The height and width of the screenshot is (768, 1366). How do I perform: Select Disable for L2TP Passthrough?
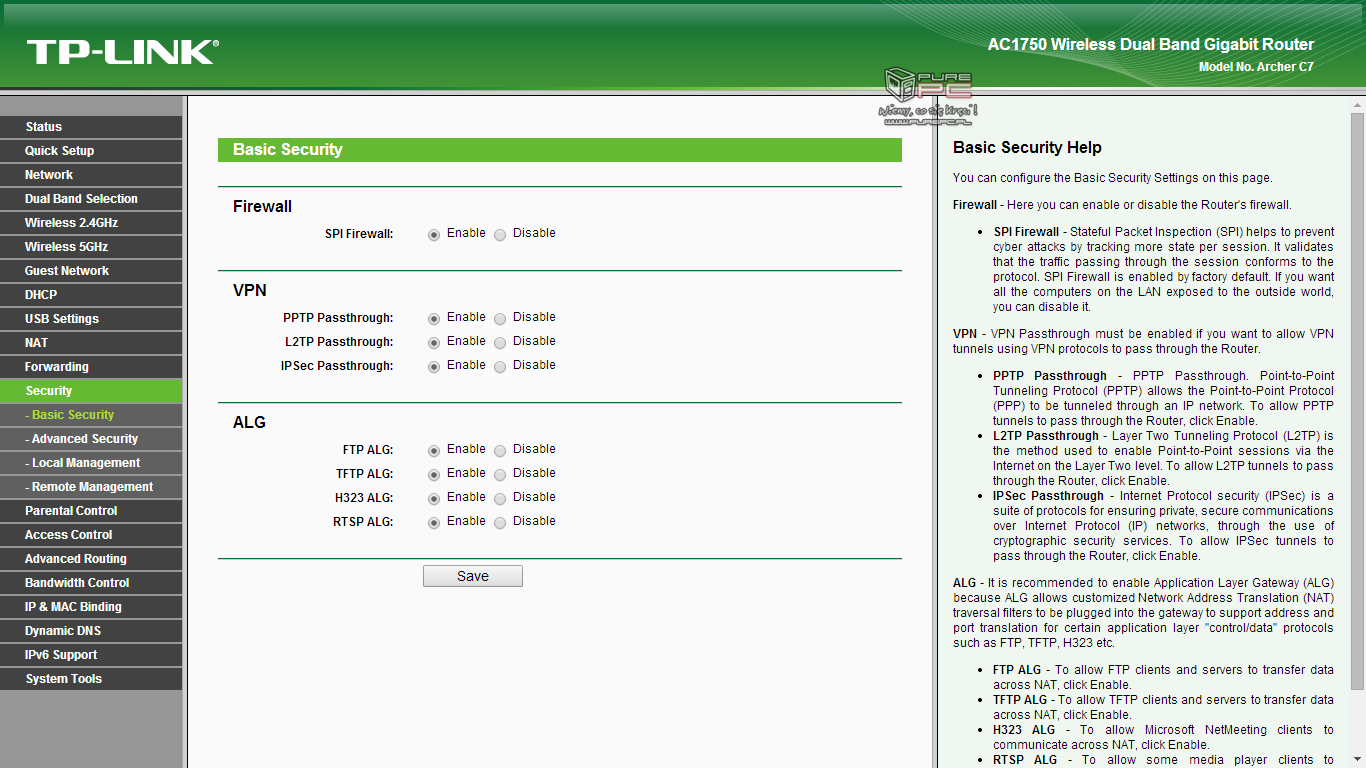500,343
